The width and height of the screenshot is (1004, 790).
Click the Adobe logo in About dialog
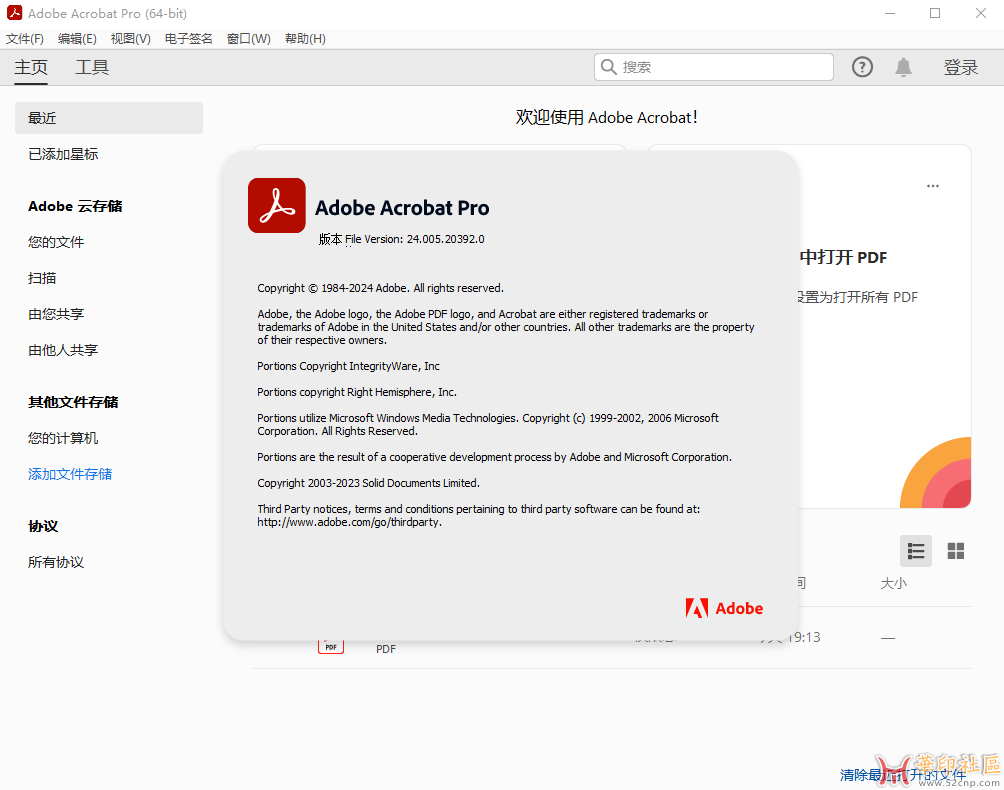[724, 608]
